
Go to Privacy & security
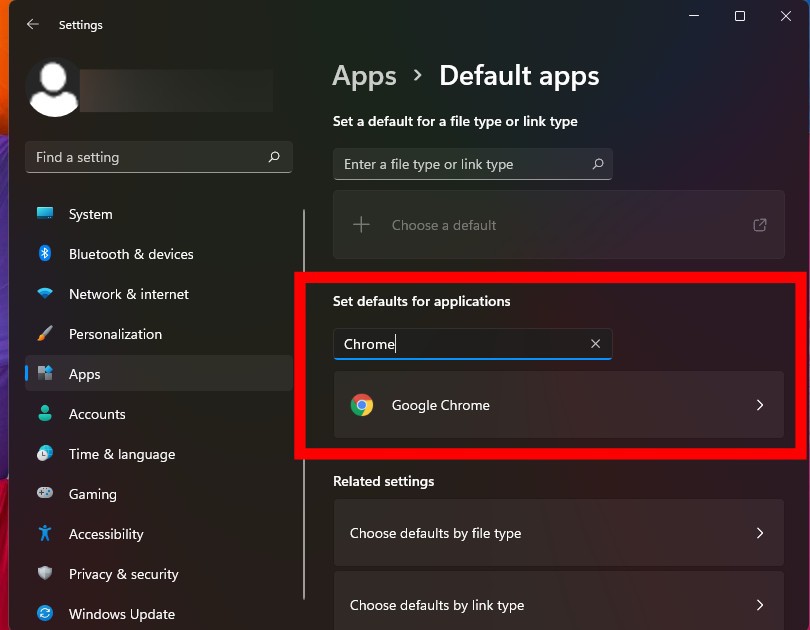[x=159, y=574]
